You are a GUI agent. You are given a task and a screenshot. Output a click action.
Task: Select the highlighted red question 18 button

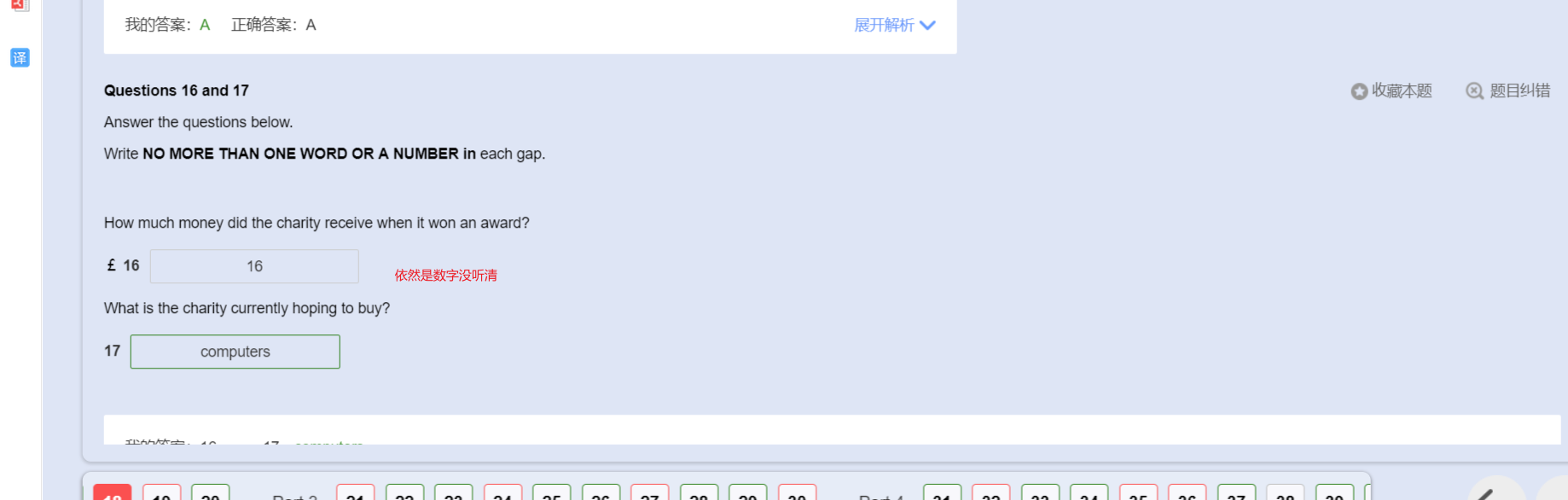click(113, 492)
